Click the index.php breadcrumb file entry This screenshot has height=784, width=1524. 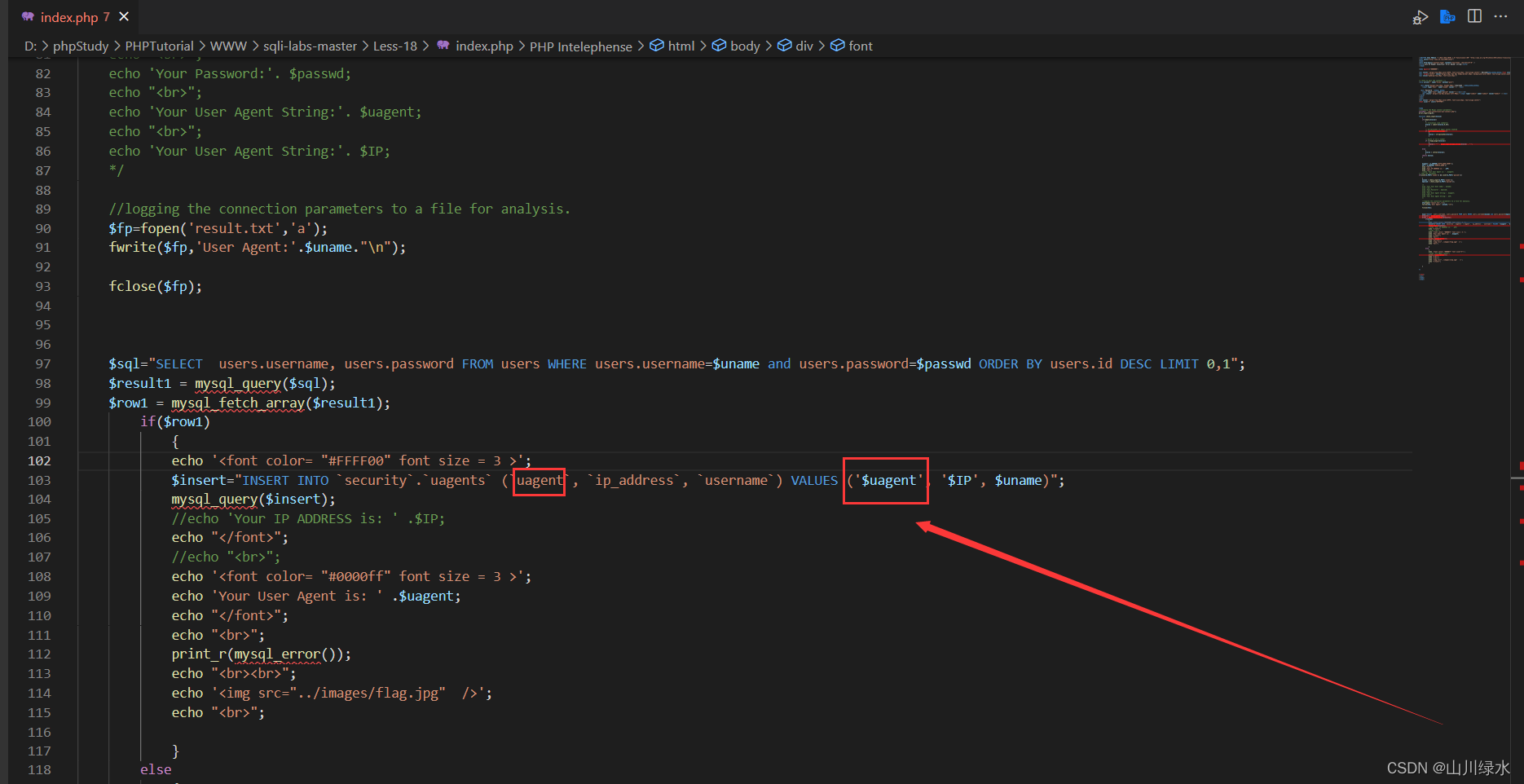484,46
